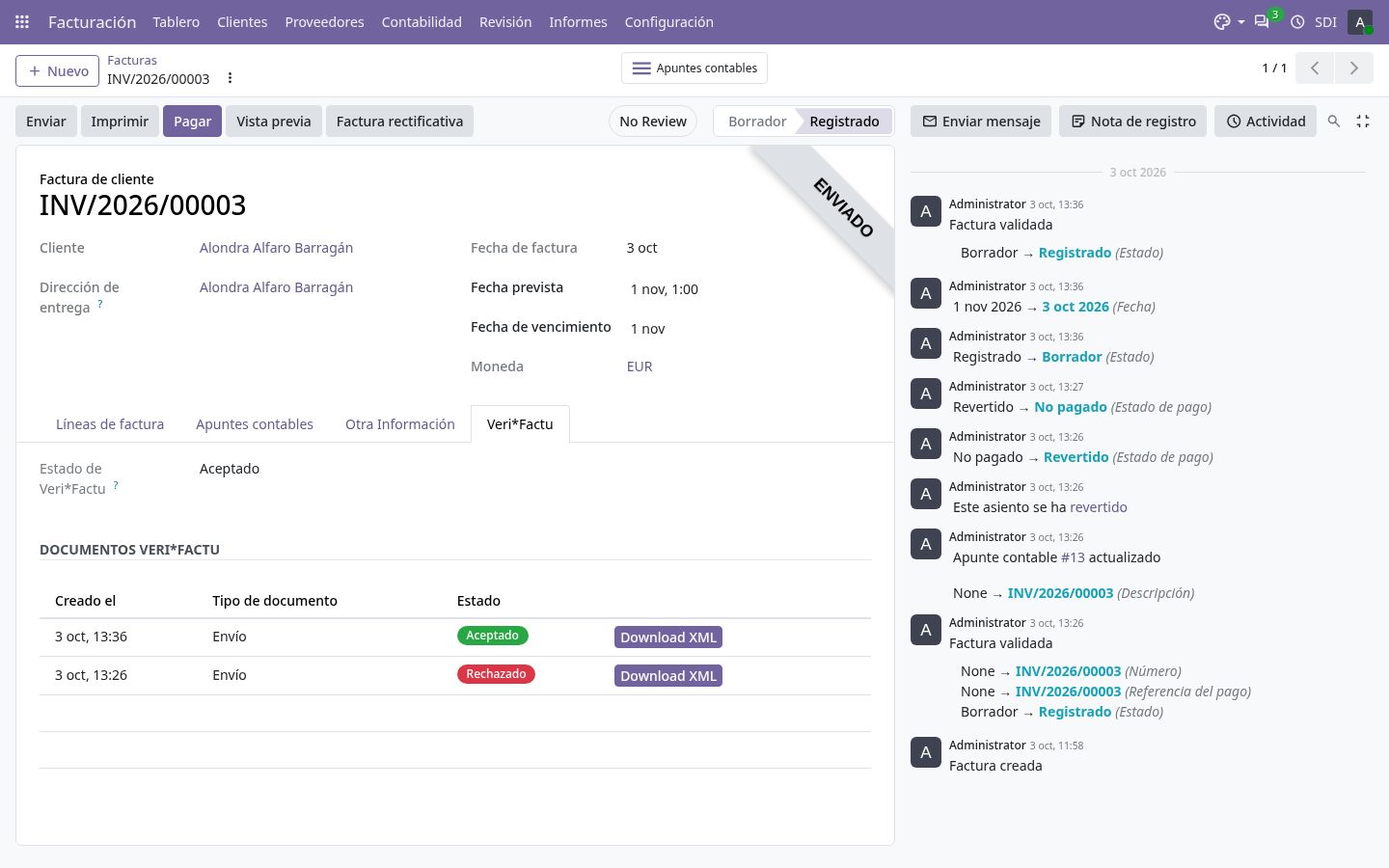The width and height of the screenshot is (1389, 868).
Task: Search chatter messages with magnifier icon
Action: [x=1334, y=122]
